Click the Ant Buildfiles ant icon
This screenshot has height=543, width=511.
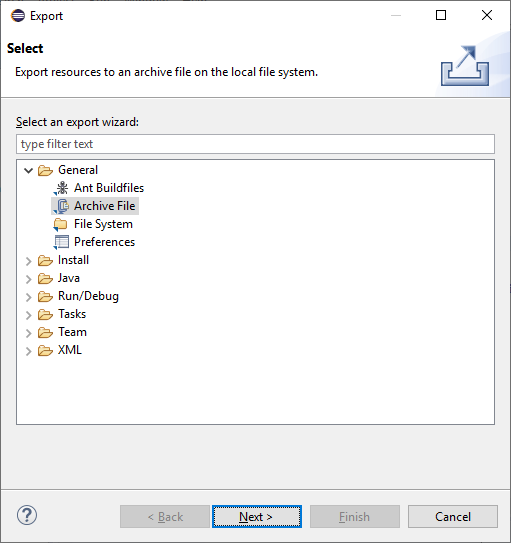62,188
